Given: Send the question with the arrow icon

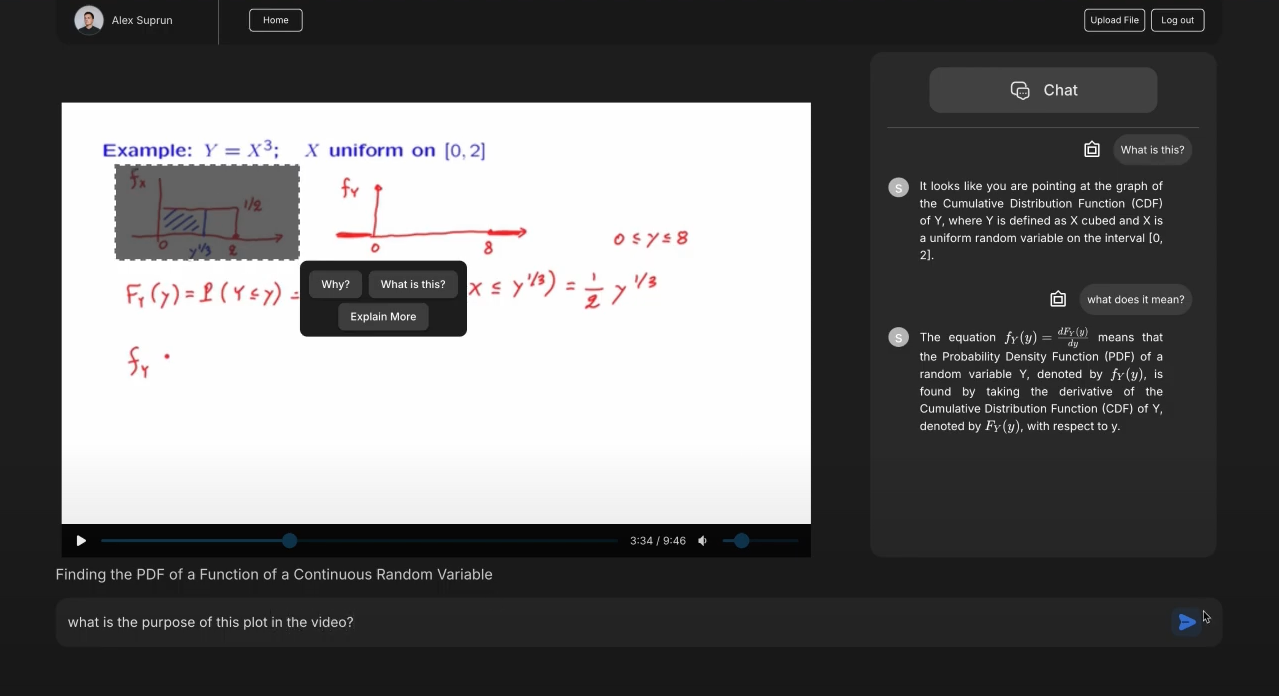Looking at the screenshot, I should (1187, 622).
